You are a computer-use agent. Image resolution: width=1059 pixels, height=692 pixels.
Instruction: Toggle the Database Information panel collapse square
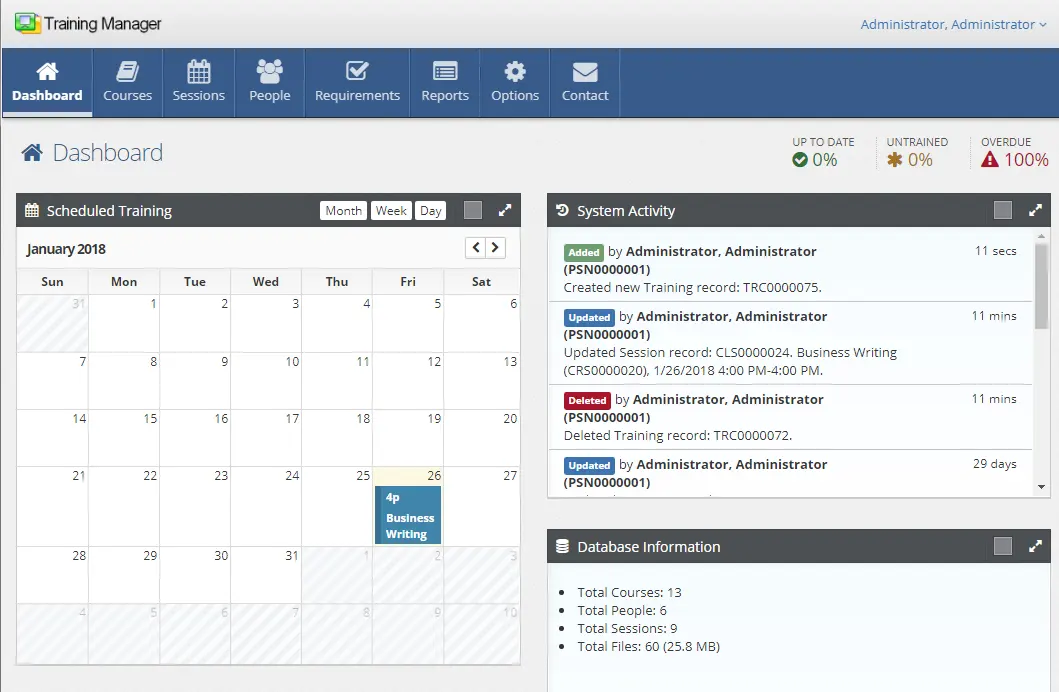(x=1001, y=546)
